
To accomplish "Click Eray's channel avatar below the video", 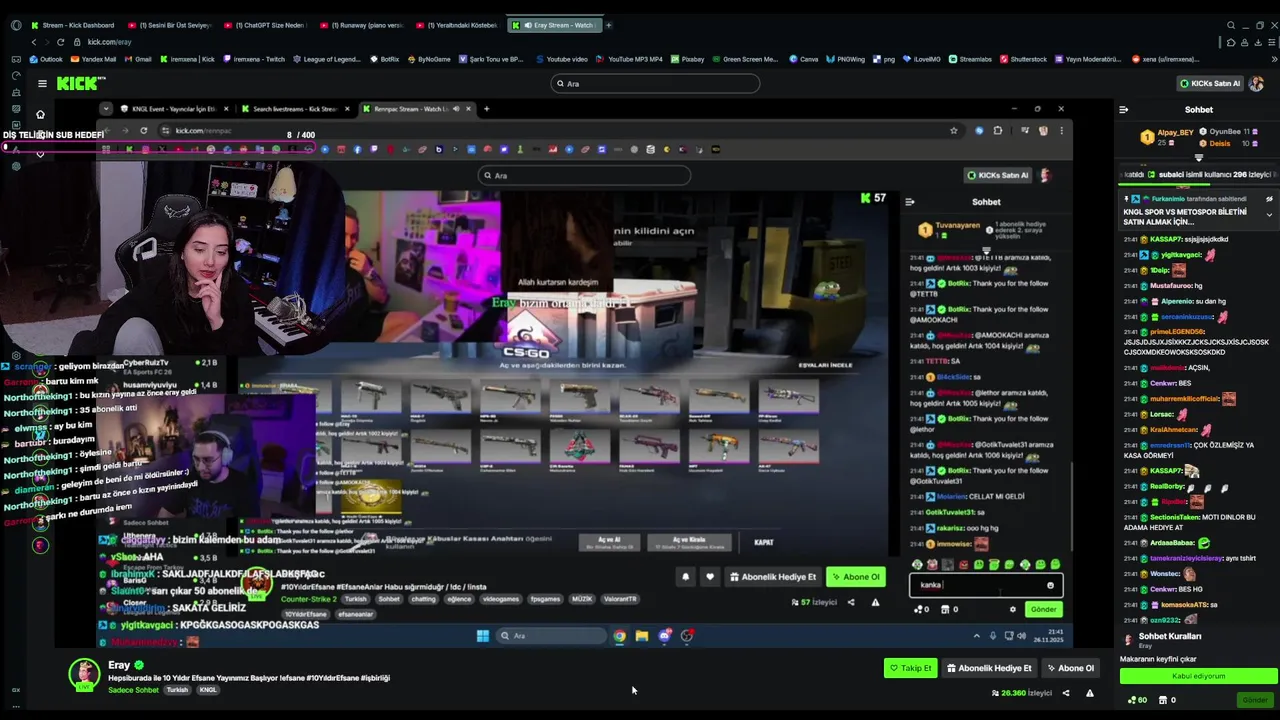I will pyautogui.click(x=84, y=673).
